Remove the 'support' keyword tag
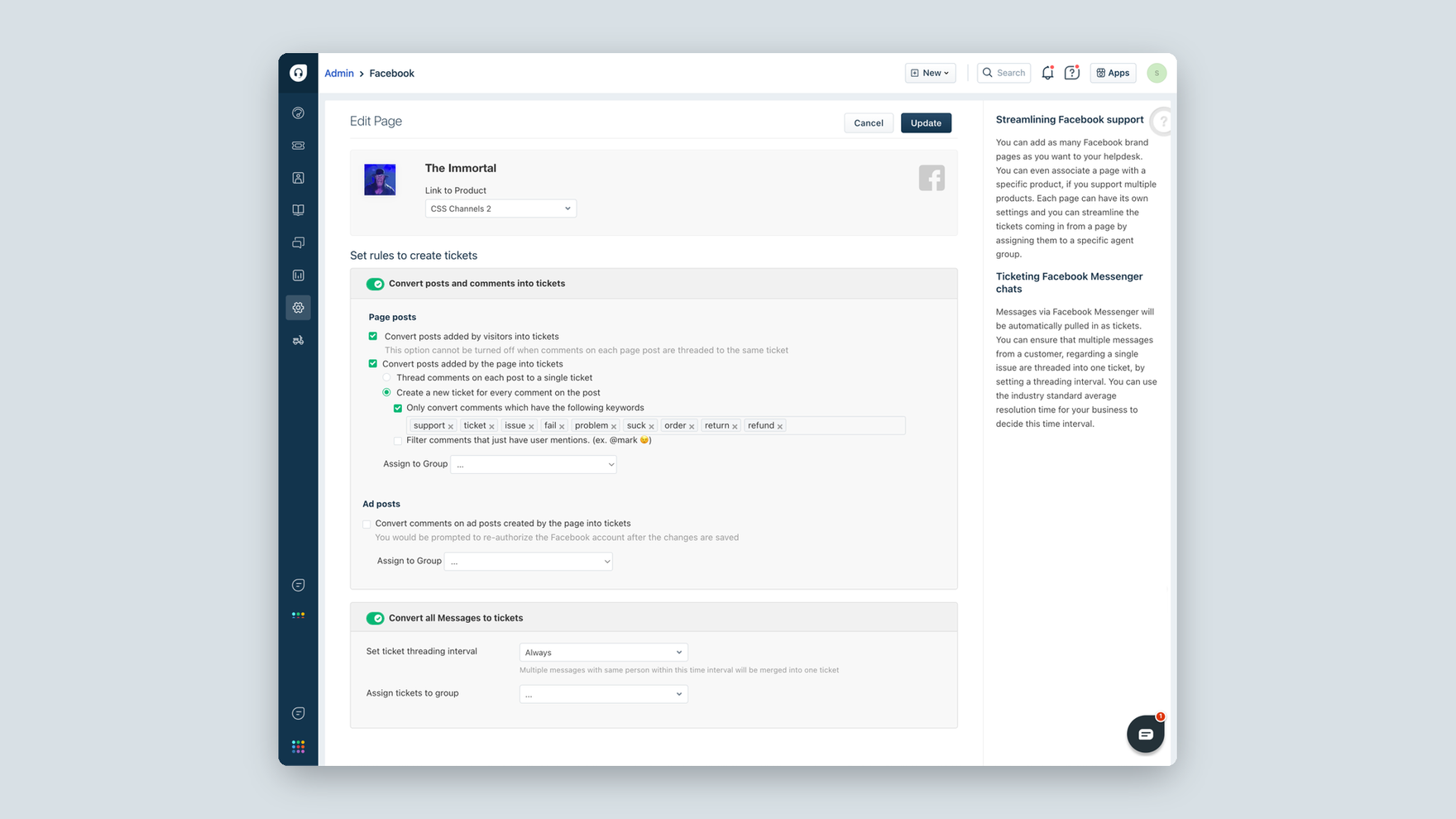1456x819 pixels. 451,427
